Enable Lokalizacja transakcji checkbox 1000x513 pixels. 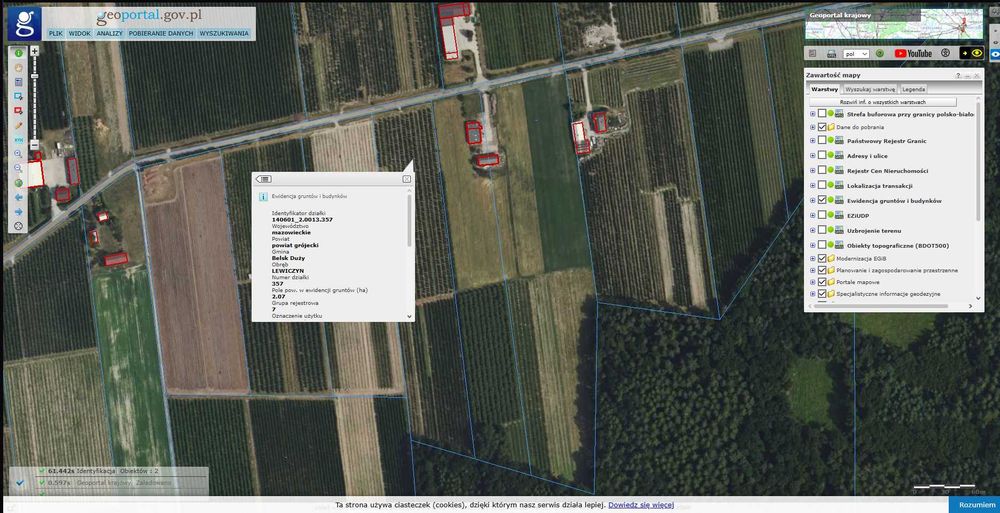[822, 185]
